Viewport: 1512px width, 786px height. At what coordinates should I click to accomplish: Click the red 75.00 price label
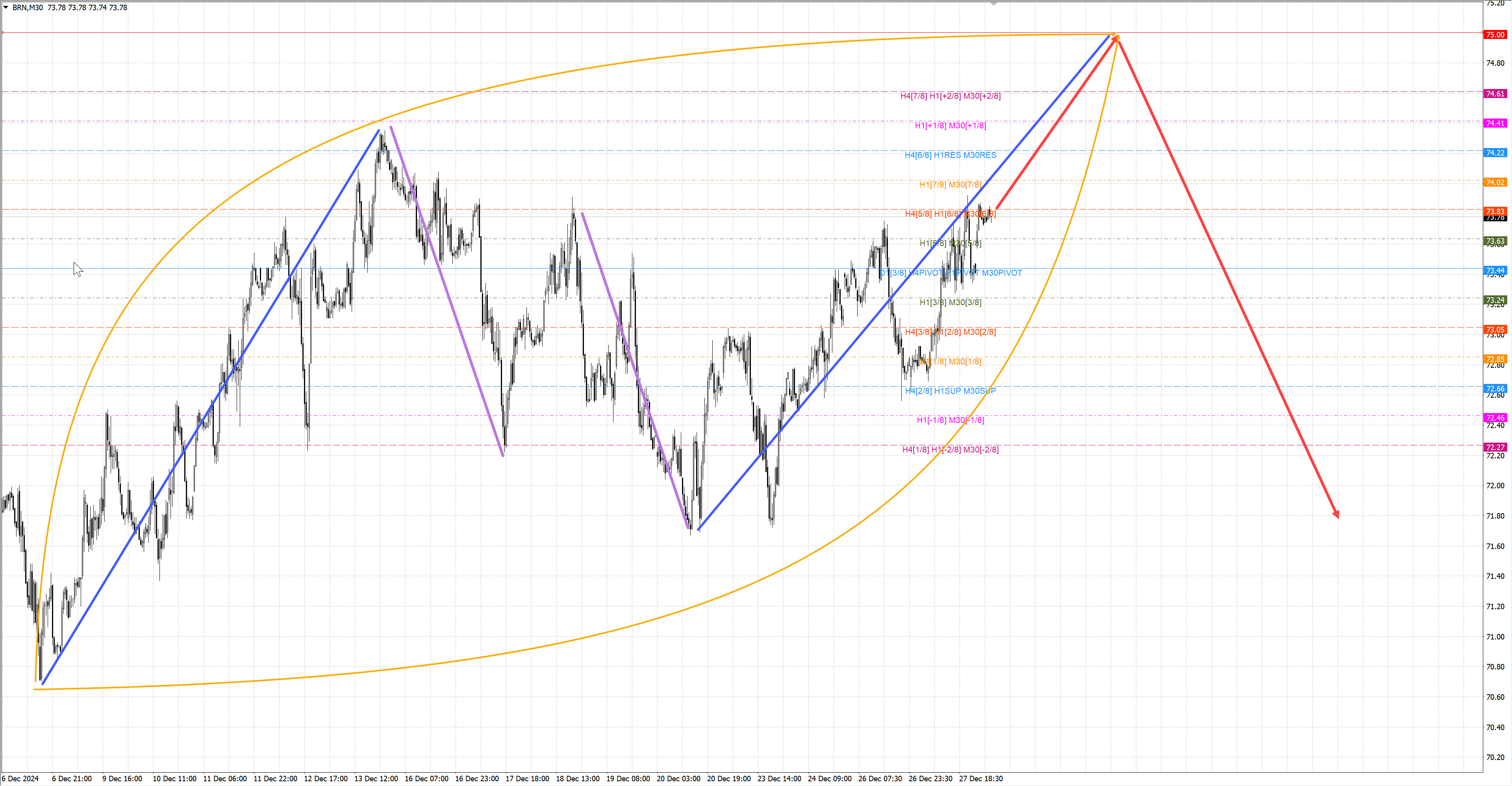[1494, 35]
